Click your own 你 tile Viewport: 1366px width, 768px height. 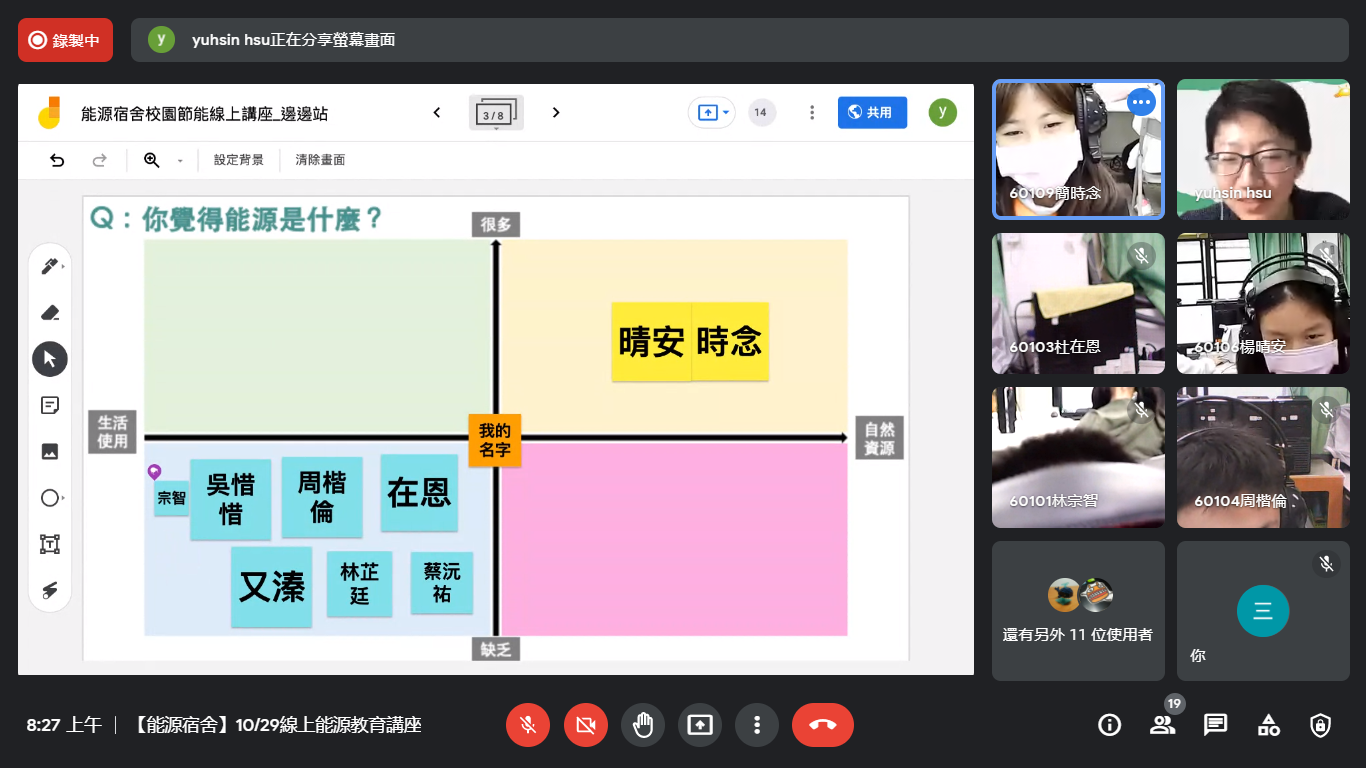[x=1263, y=611]
